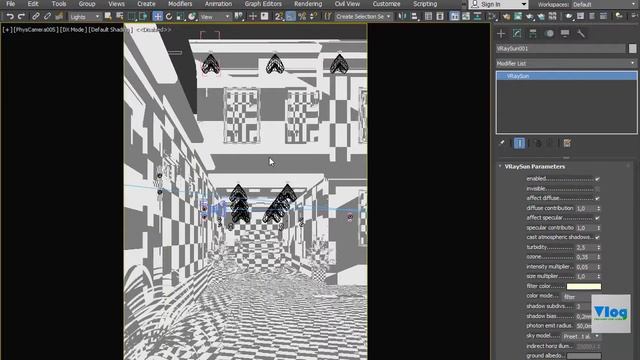Click the ground albedo color swatch
The height and width of the screenshot is (360, 640).
[584, 356]
